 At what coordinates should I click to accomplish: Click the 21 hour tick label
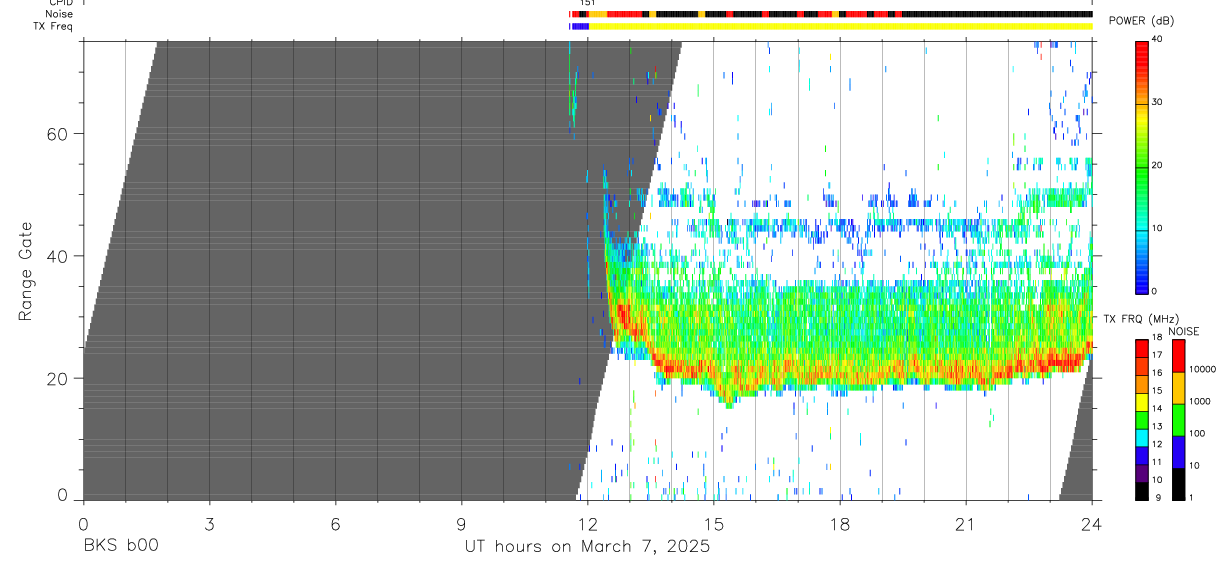[966, 522]
